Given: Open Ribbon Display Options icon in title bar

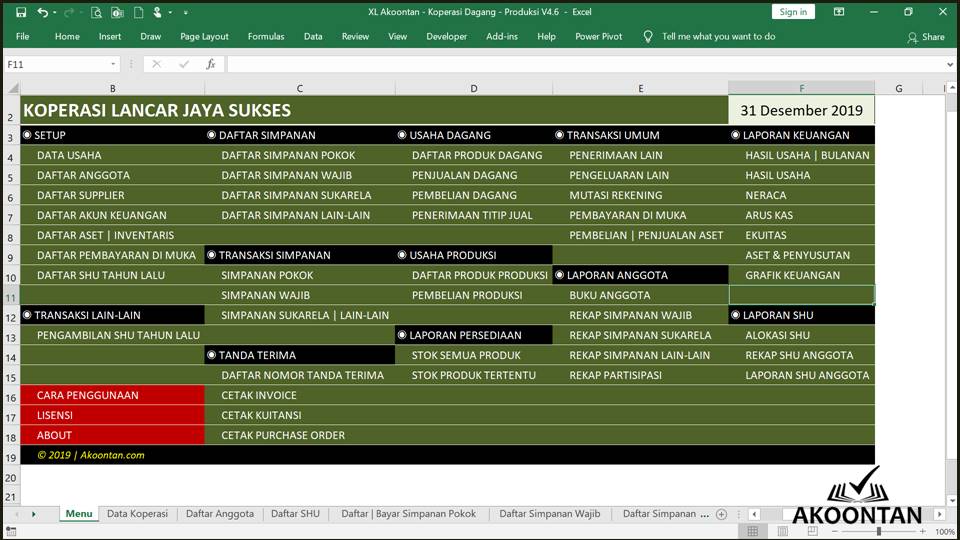Looking at the screenshot, I should [x=839, y=12].
